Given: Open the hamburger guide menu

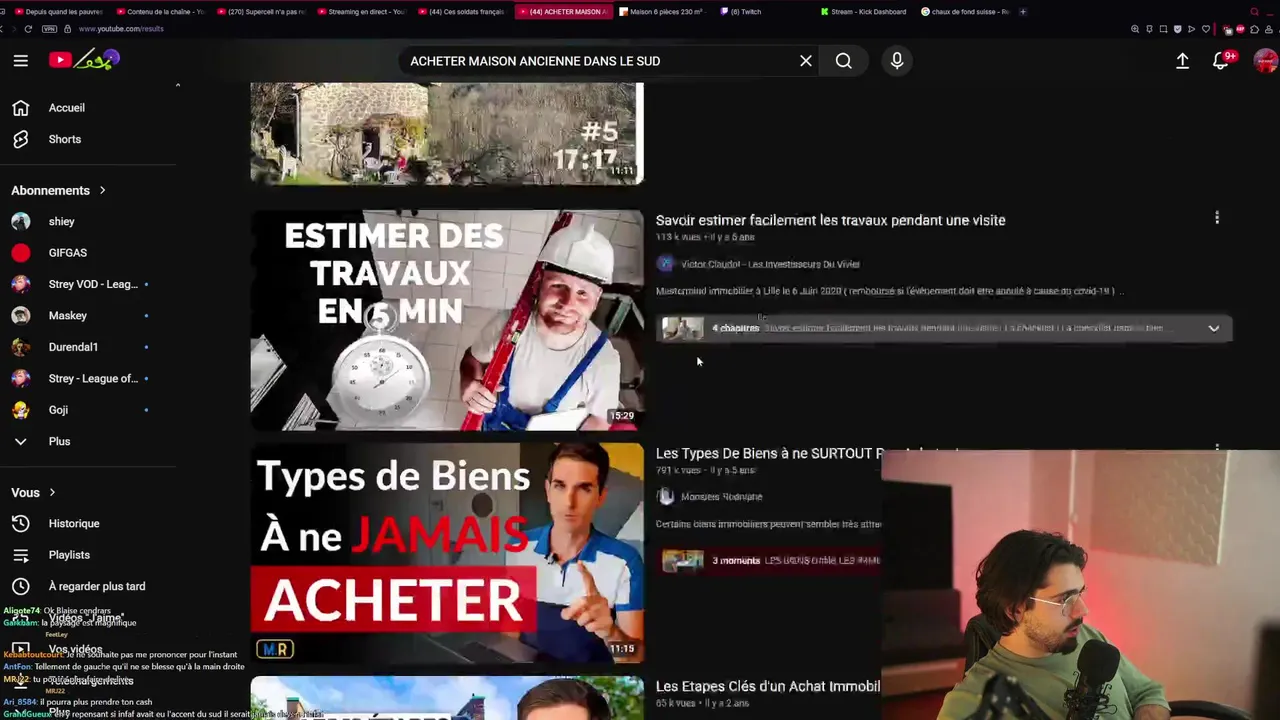Looking at the screenshot, I should (20, 61).
